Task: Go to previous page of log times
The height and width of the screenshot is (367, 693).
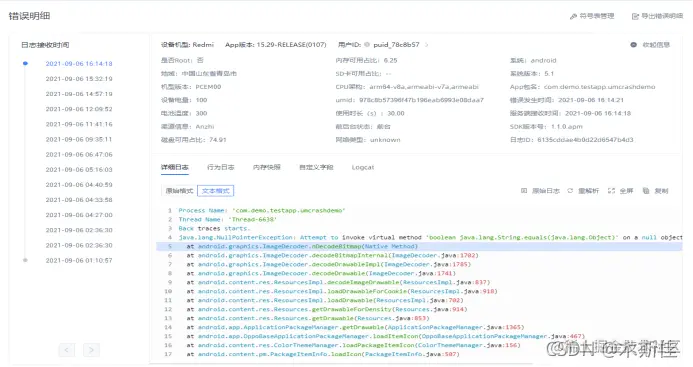Action: pos(67,350)
